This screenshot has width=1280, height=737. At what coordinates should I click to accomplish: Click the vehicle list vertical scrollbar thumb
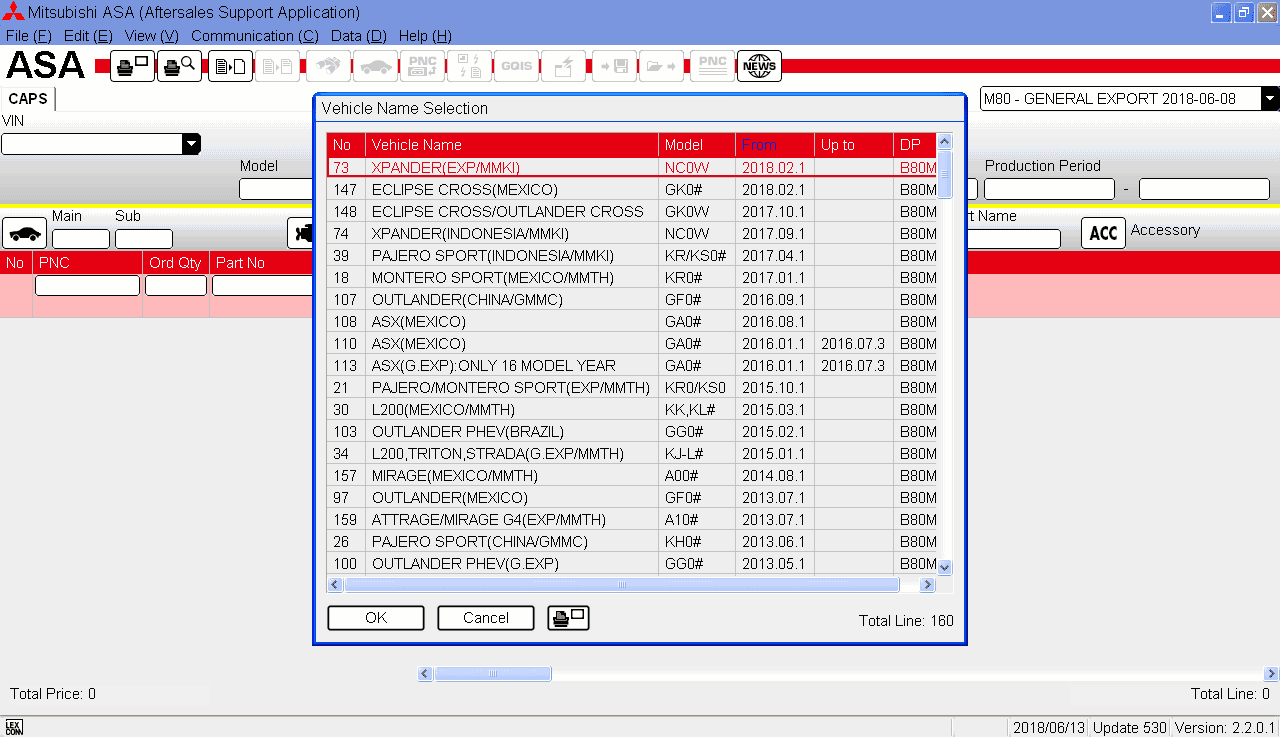pyautogui.click(x=945, y=174)
